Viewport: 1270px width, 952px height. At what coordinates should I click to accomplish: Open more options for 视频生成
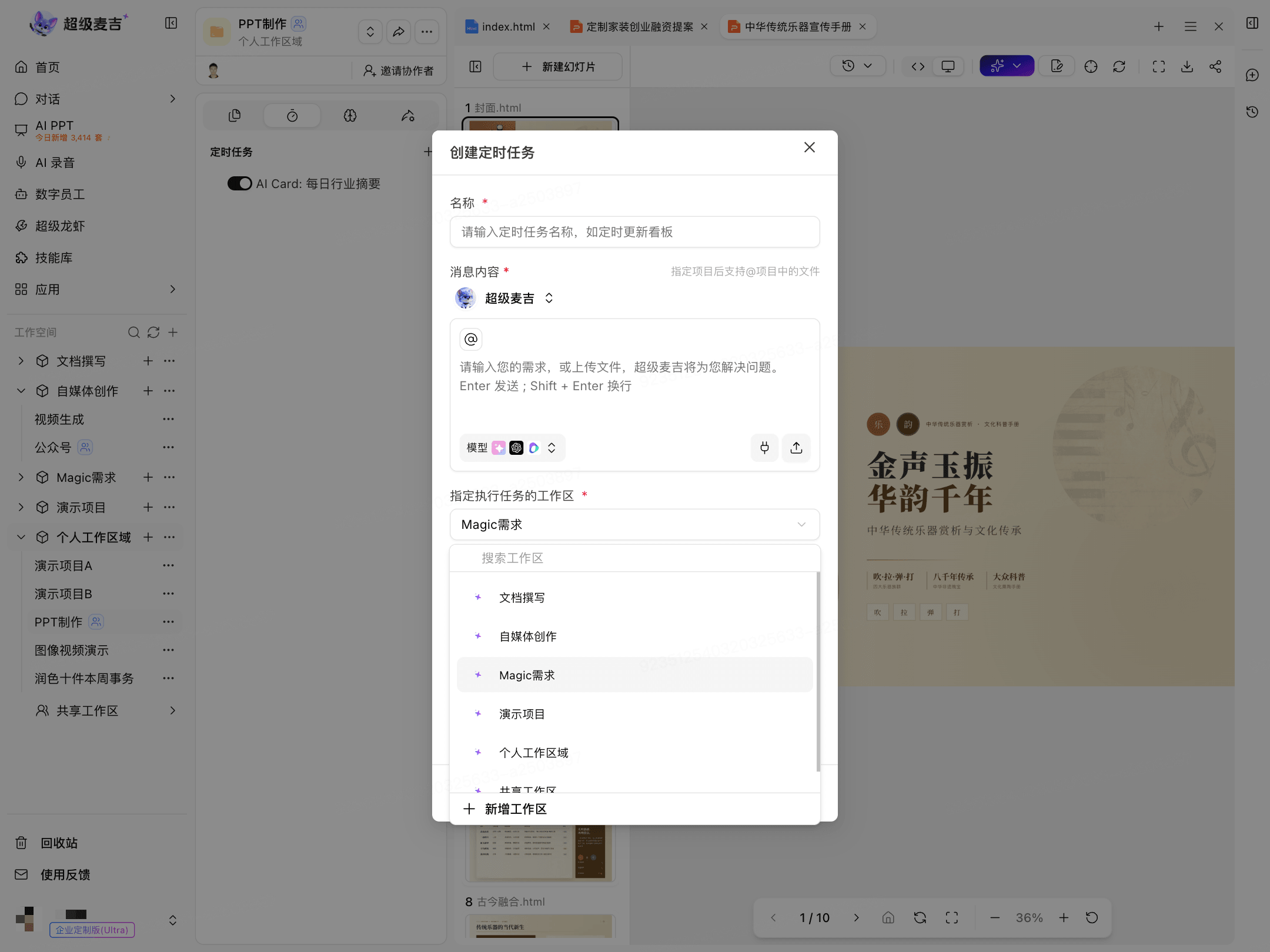(169, 419)
